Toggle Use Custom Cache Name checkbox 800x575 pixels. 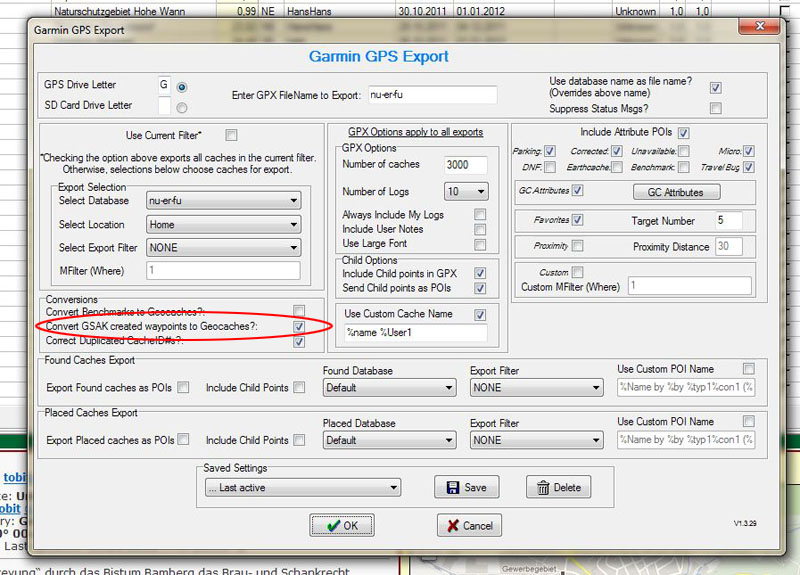coord(480,315)
